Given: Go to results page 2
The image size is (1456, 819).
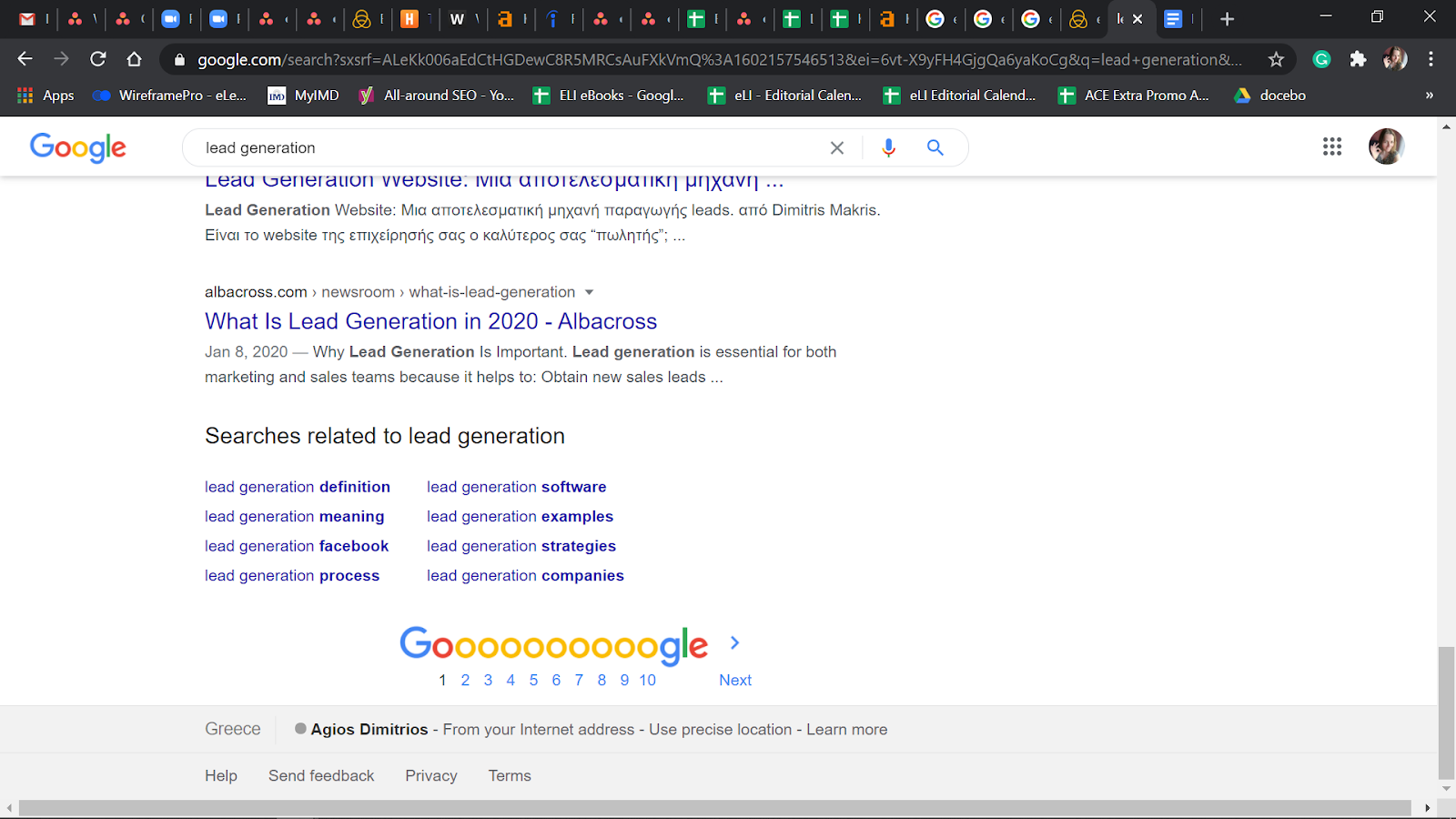Looking at the screenshot, I should [x=465, y=680].
